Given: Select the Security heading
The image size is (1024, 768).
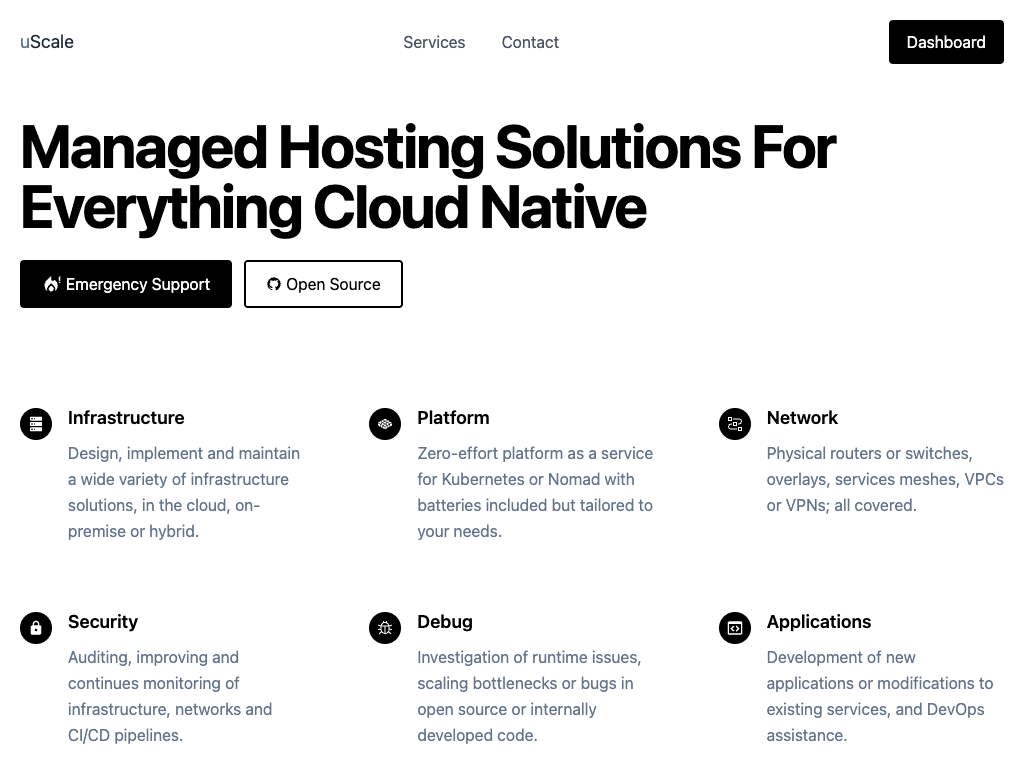Looking at the screenshot, I should [103, 622].
